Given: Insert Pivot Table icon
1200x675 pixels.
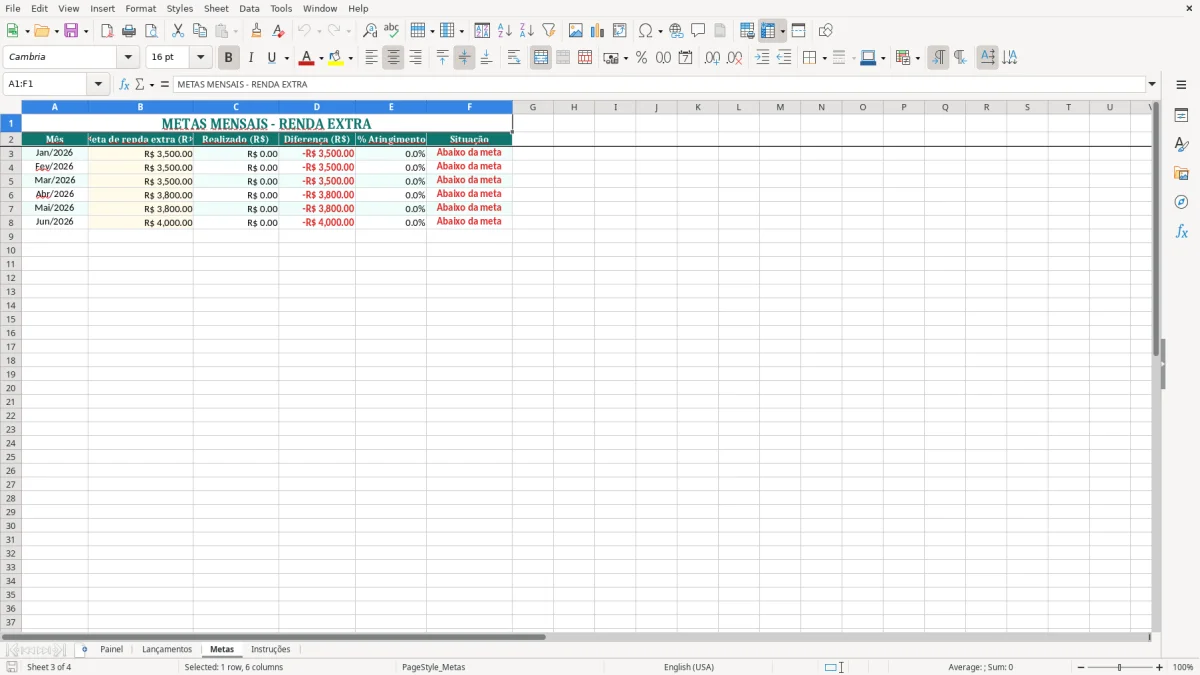Looking at the screenshot, I should [620, 31].
